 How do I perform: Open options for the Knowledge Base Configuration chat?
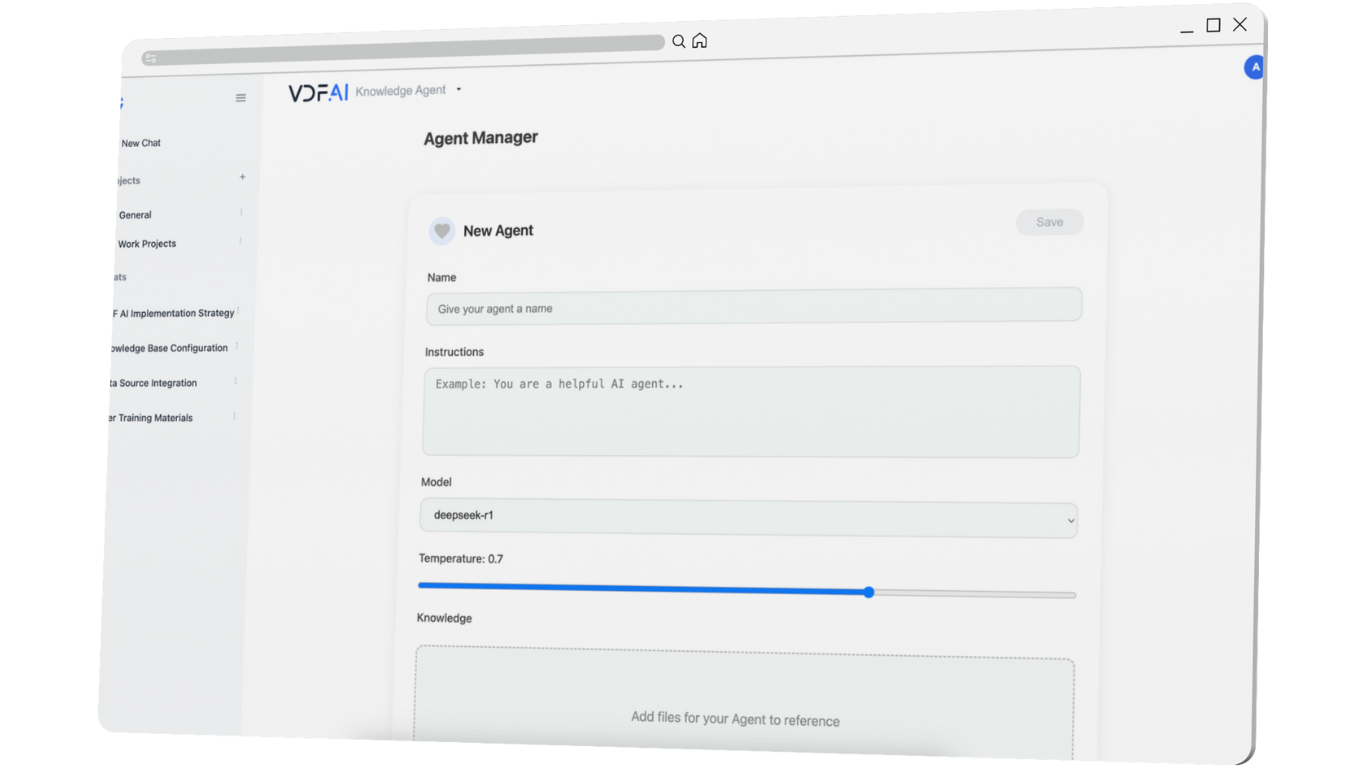(237, 347)
